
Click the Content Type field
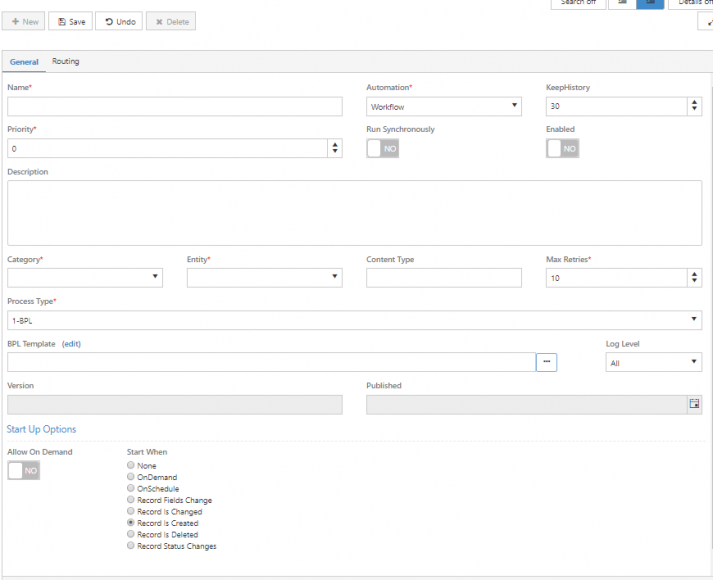[444, 278]
